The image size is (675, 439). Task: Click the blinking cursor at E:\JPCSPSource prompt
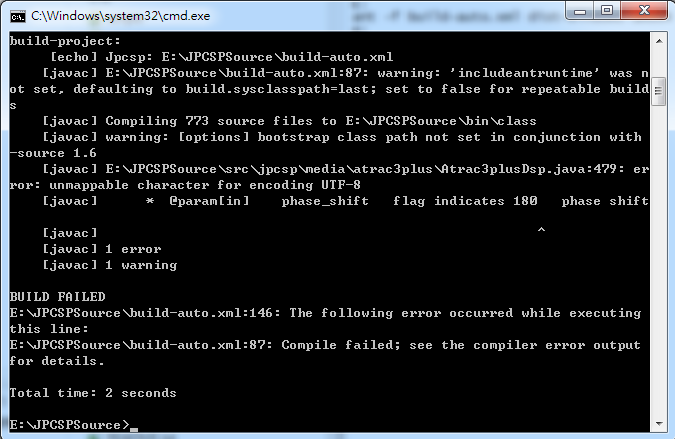[x=134, y=429]
